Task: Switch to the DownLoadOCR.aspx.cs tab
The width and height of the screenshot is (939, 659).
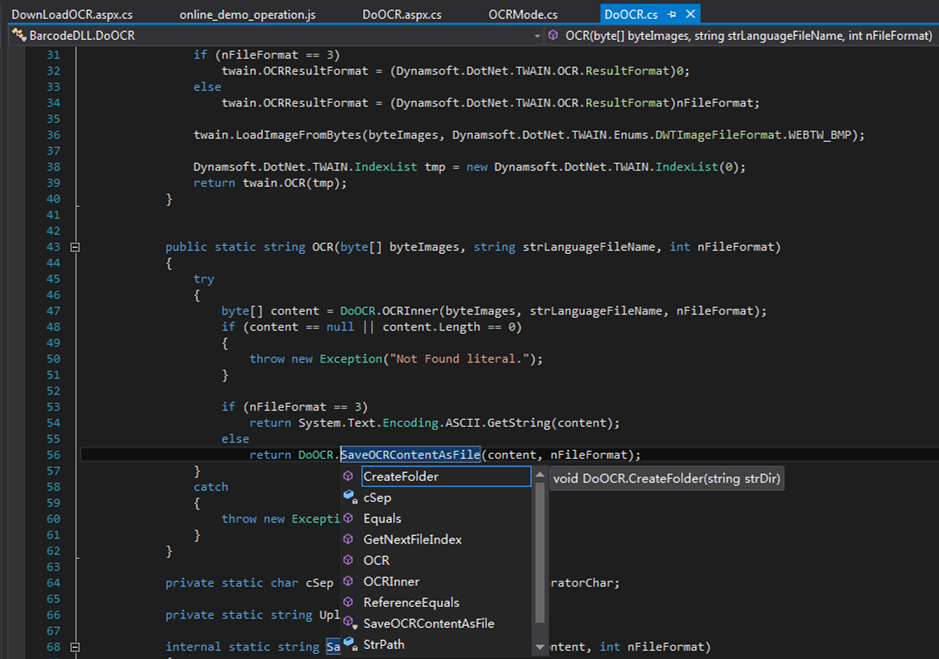Action: pos(71,15)
